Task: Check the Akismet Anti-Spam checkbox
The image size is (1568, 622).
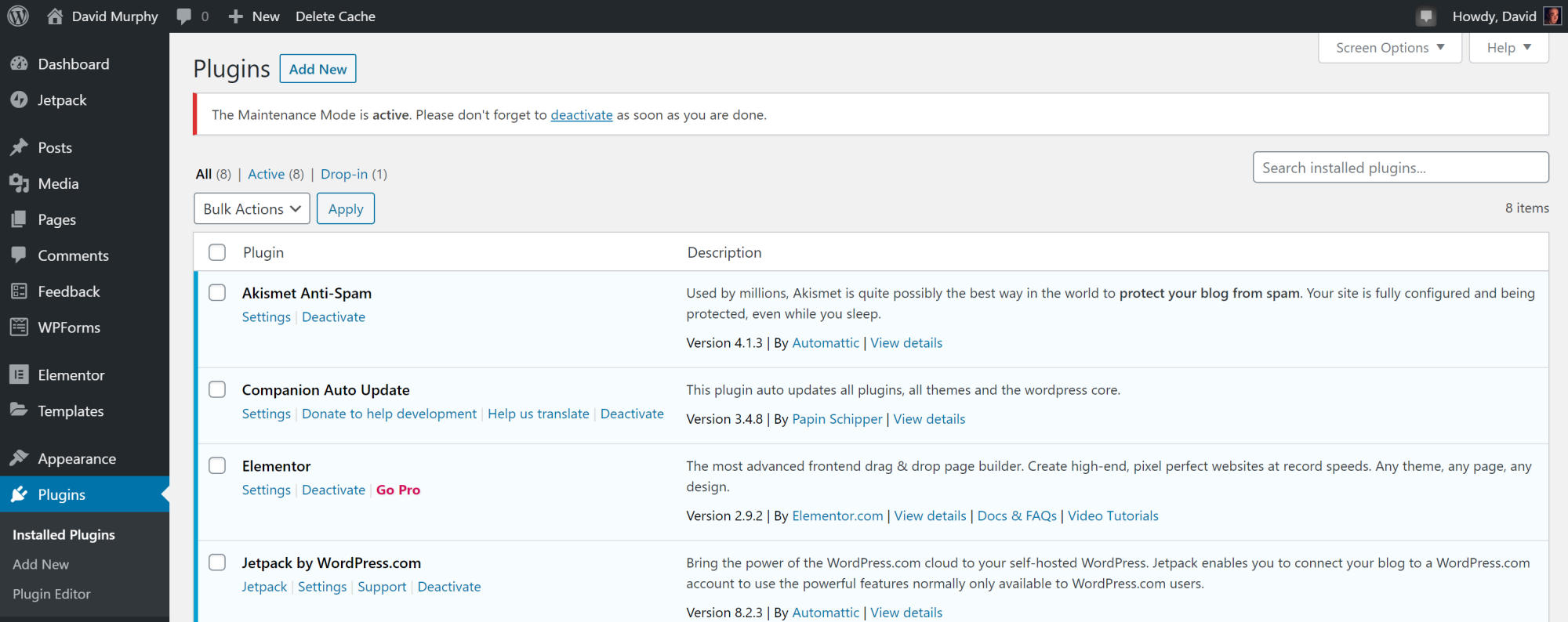Action: pyautogui.click(x=217, y=292)
